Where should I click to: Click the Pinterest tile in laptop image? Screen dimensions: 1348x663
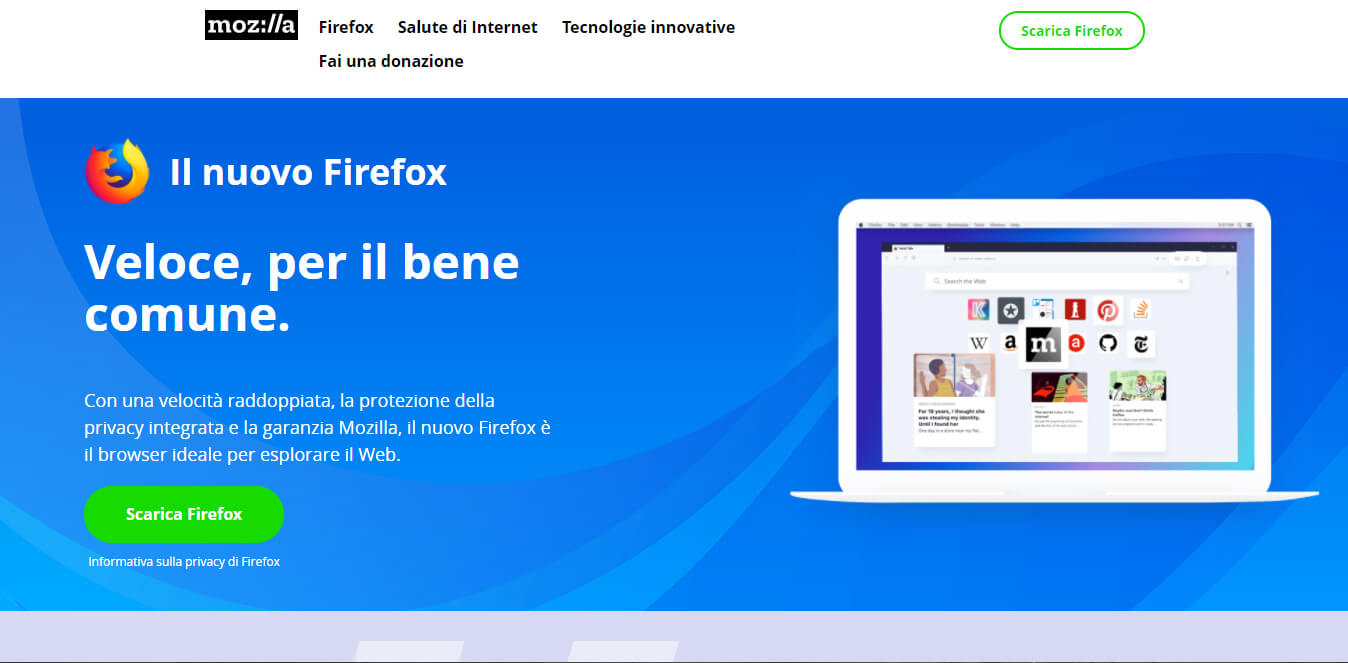pos(1108,310)
